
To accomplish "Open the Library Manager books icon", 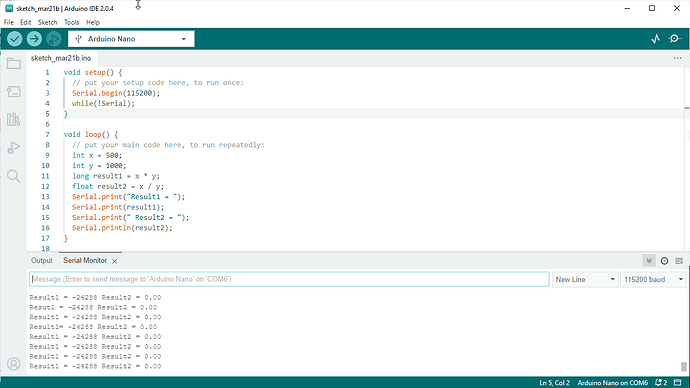I will click(x=14, y=119).
